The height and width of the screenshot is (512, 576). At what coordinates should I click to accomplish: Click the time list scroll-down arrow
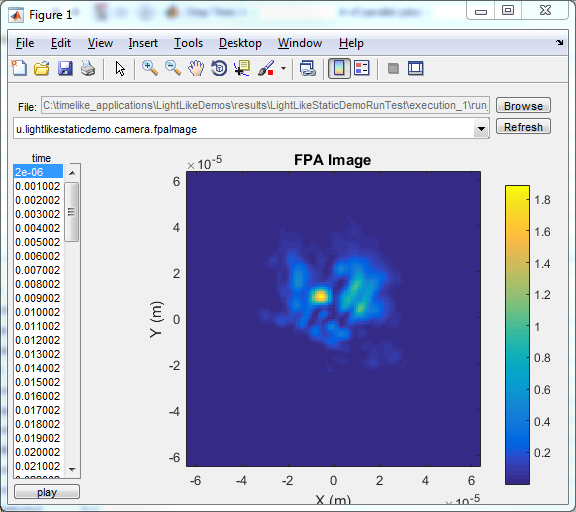pyautogui.click(x=72, y=469)
